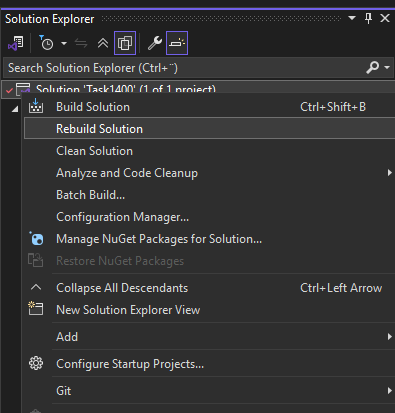This screenshot has height=413, width=395.
Task: Open the Add entry in context menu
Action: [x=210, y=337]
